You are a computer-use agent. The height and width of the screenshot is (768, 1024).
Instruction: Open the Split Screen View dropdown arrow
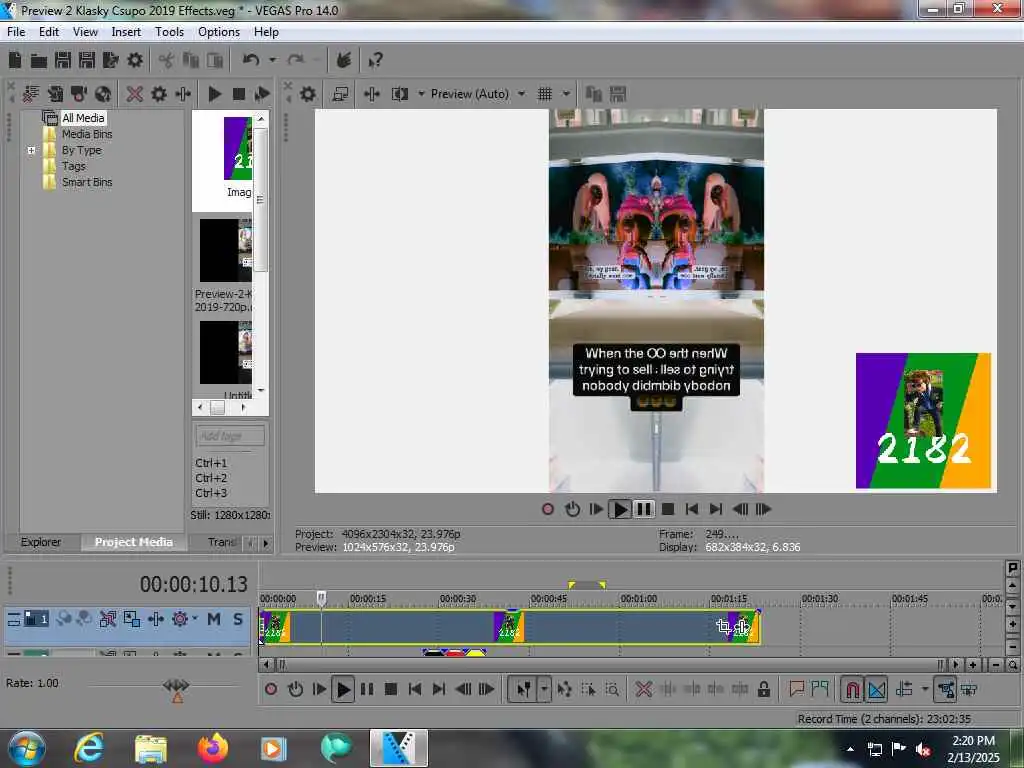[x=421, y=94]
